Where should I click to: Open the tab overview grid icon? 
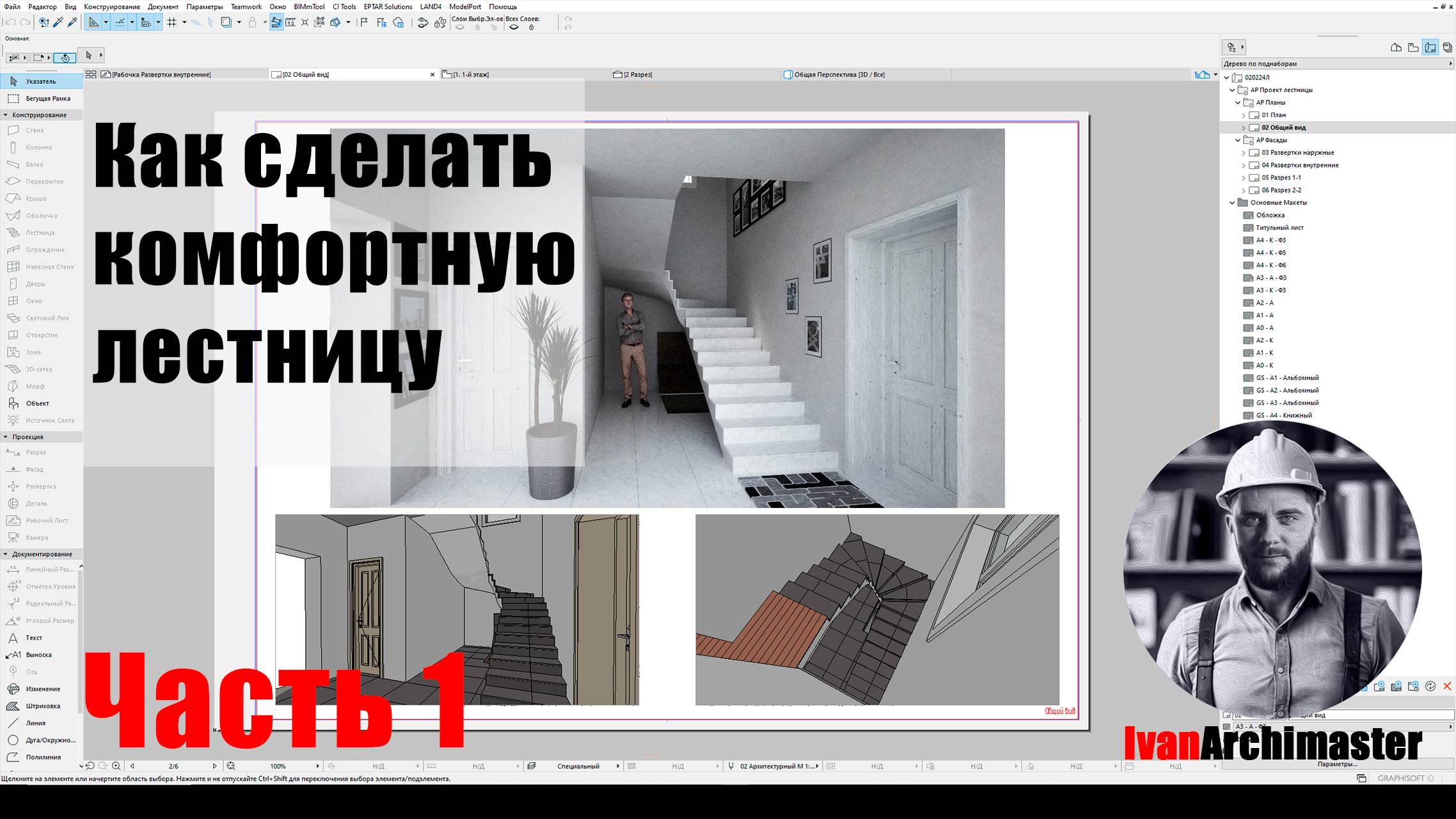pyautogui.click(x=91, y=75)
